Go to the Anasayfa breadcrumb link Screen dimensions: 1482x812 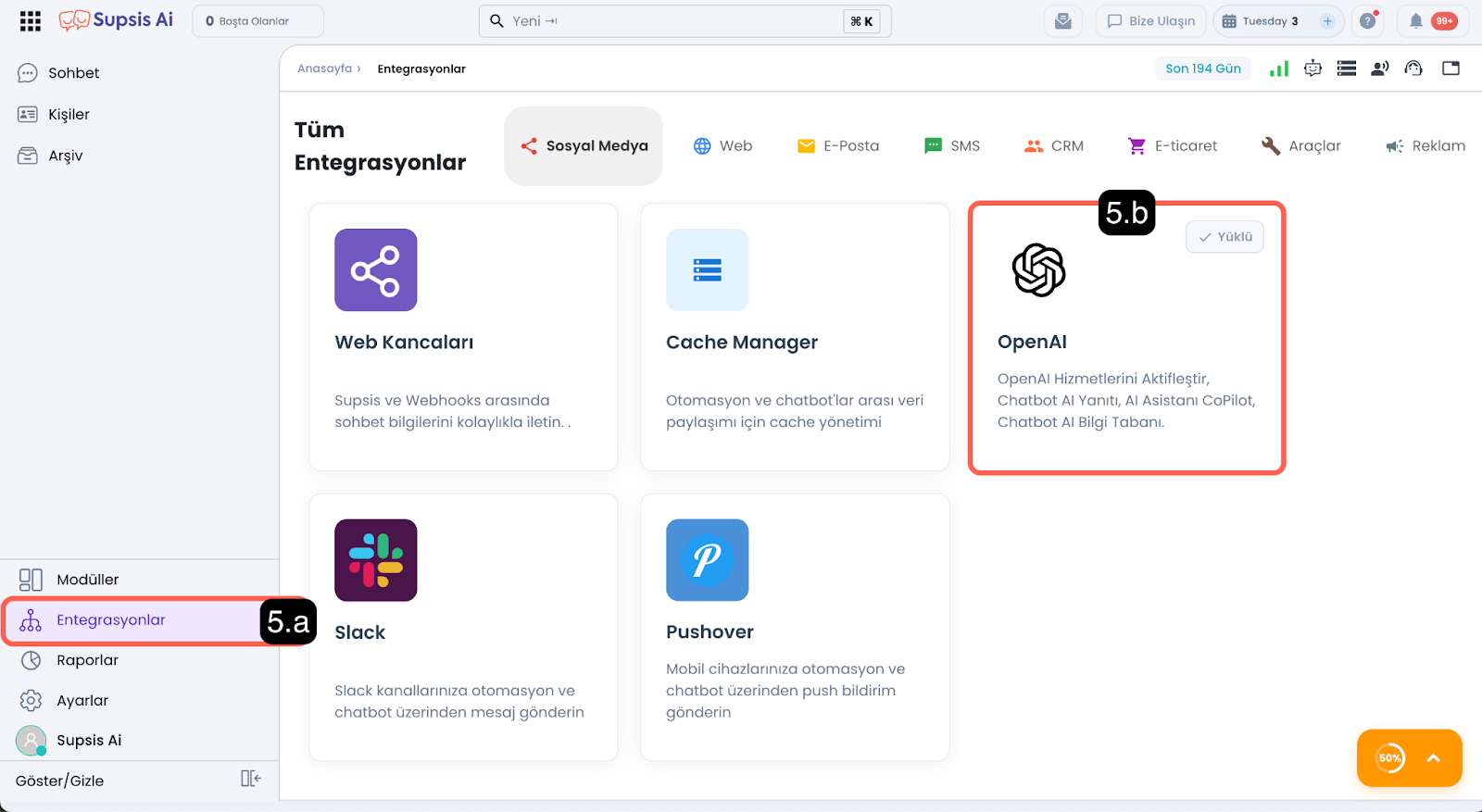pyautogui.click(x=324, y=69)
